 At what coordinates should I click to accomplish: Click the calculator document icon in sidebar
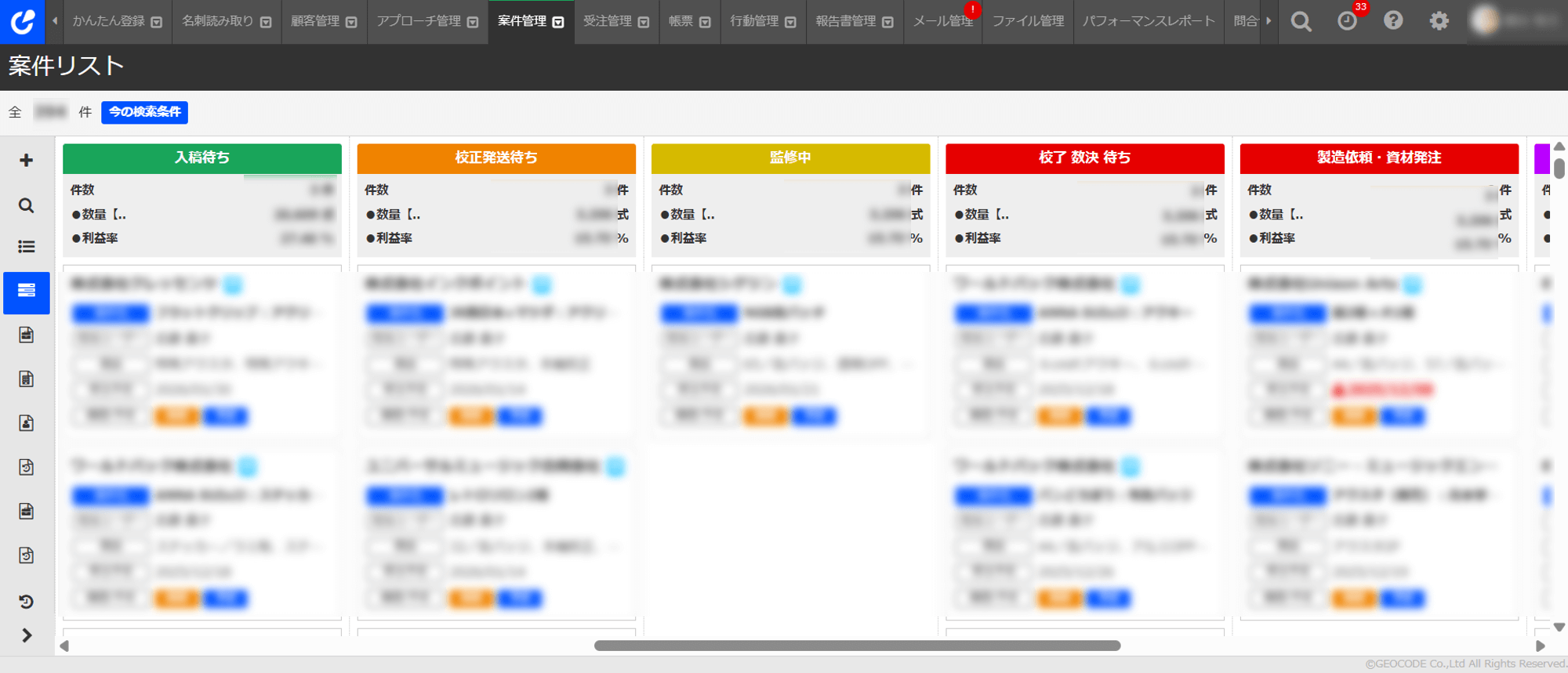click(x=26, y=379)
